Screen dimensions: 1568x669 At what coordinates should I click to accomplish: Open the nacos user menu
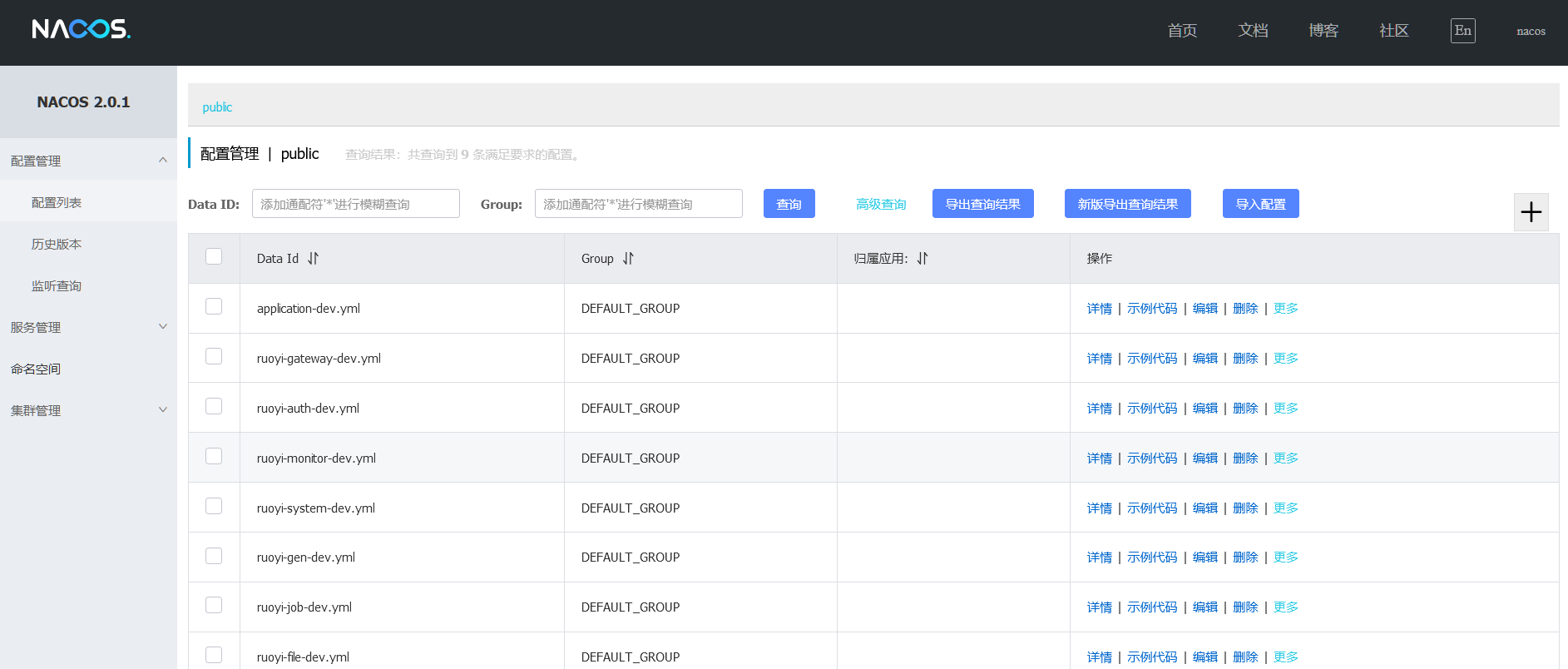point(1531,32)
